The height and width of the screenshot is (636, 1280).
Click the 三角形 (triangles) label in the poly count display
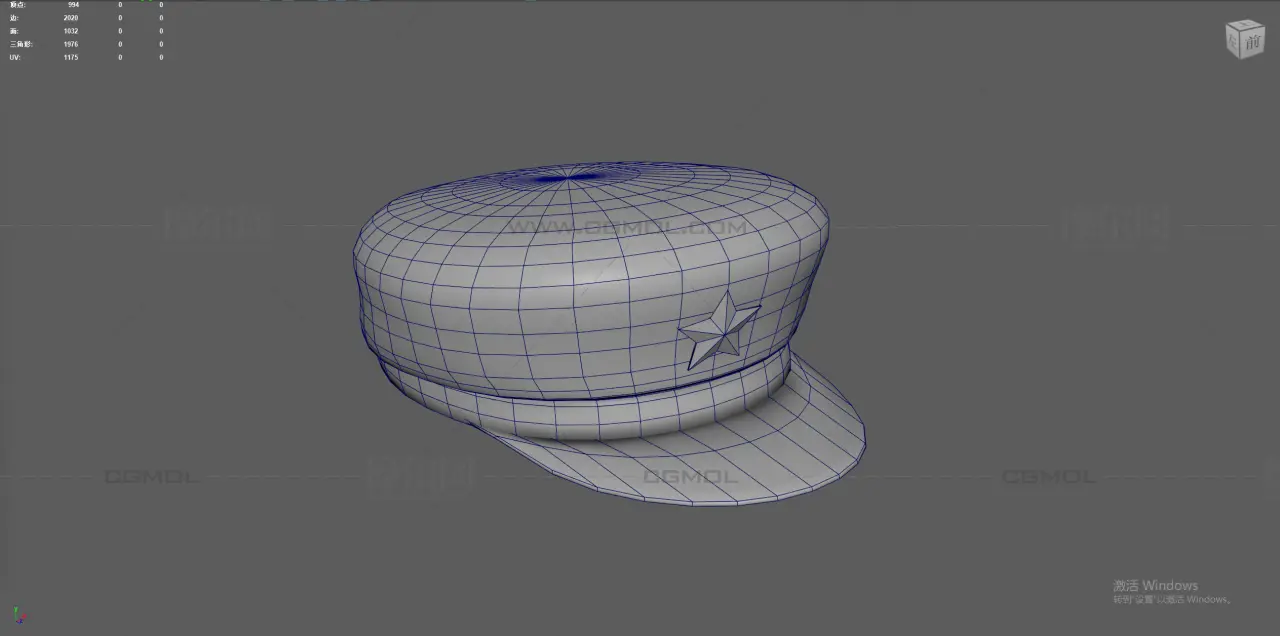click(21, 44)
